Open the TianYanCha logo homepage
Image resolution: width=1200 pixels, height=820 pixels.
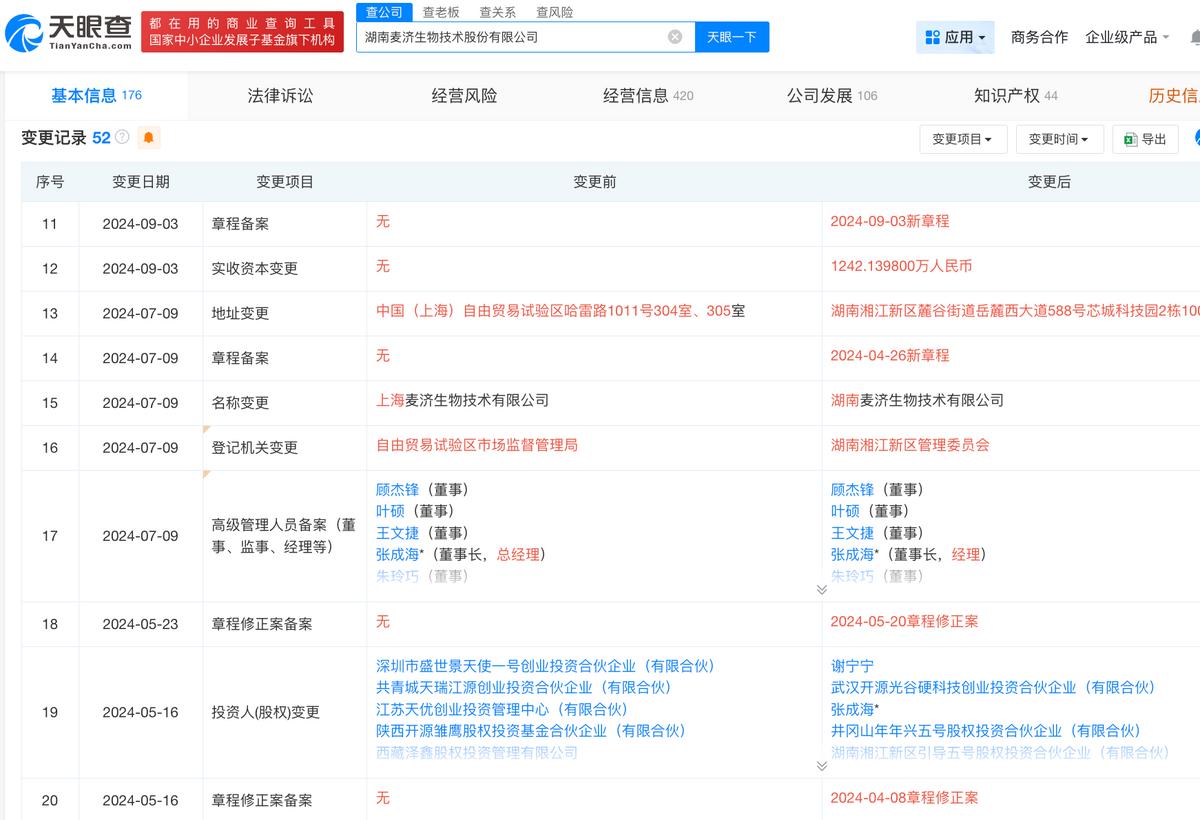coord(68,32)
